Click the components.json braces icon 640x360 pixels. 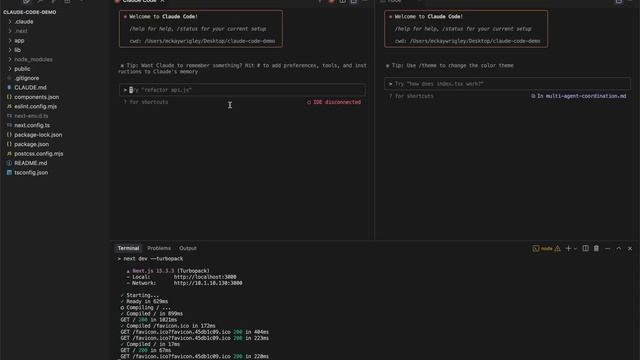pos(9,97)
